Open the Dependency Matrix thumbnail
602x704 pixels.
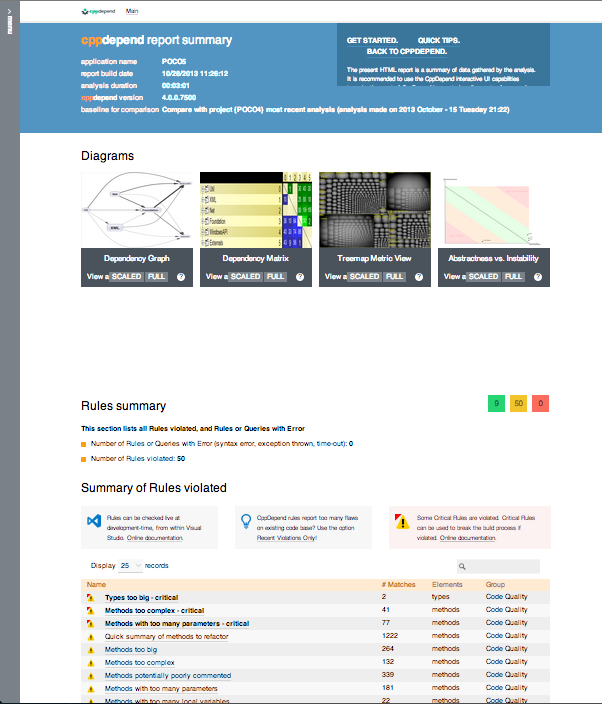coord(256,210)
